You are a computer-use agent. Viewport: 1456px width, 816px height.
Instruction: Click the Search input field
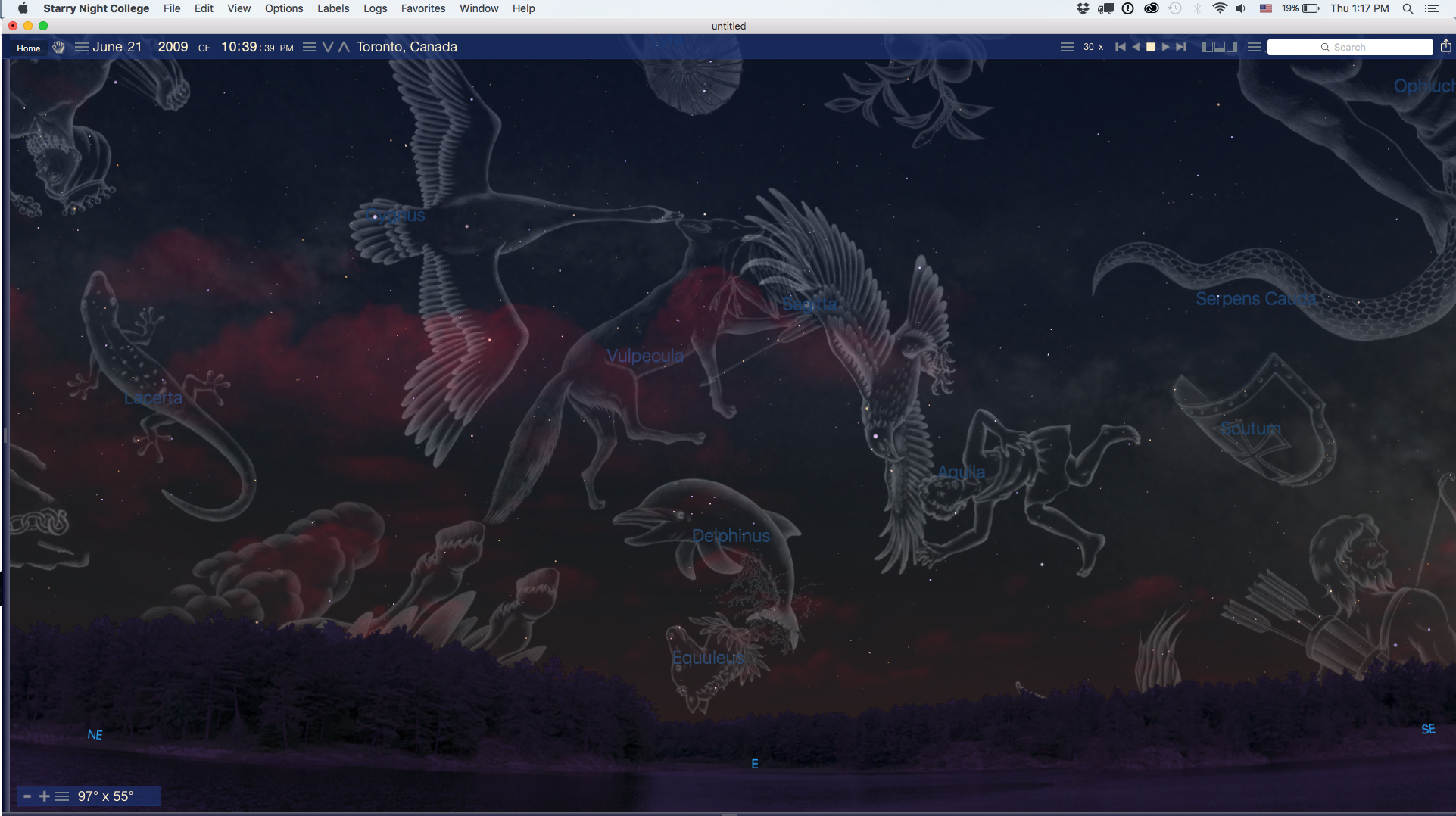click(x=1349, y=47)
